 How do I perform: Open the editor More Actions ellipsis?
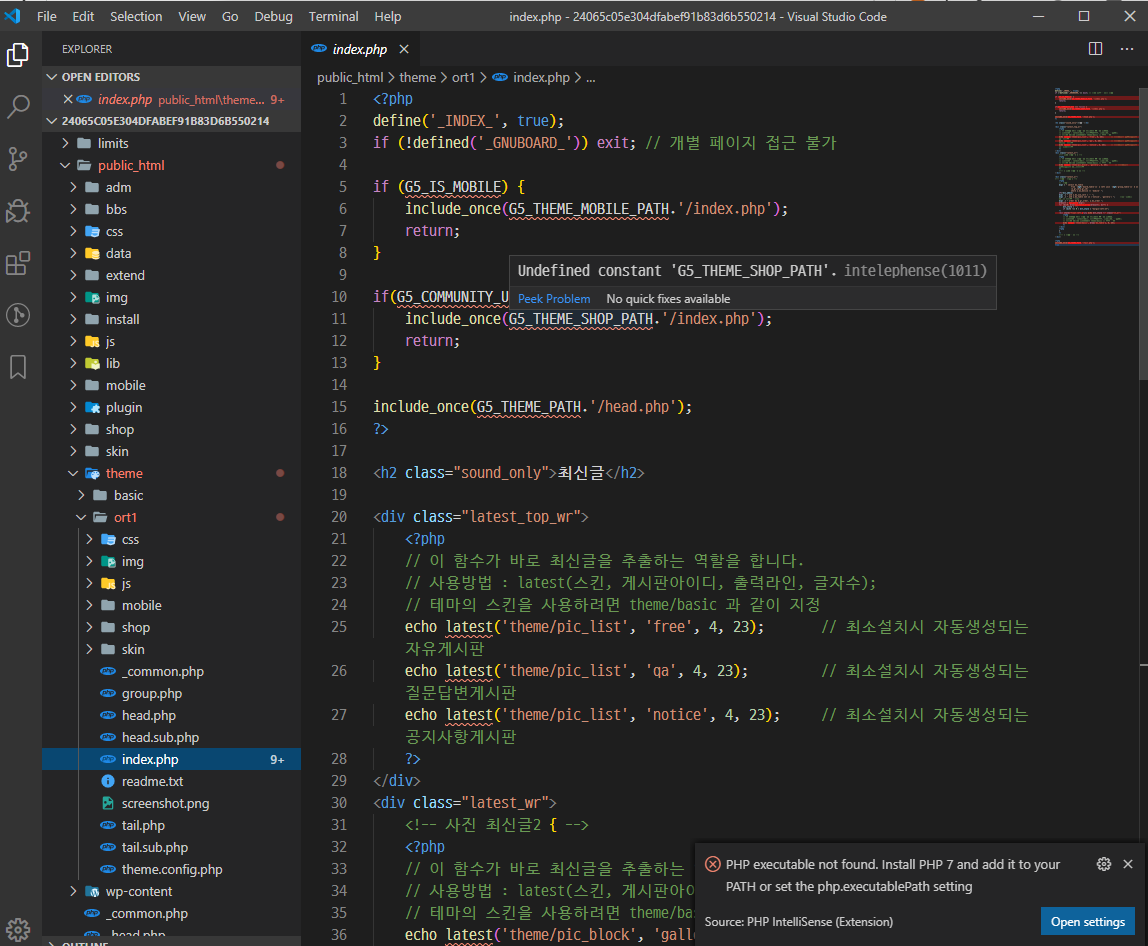click(x=1127, y=48)
